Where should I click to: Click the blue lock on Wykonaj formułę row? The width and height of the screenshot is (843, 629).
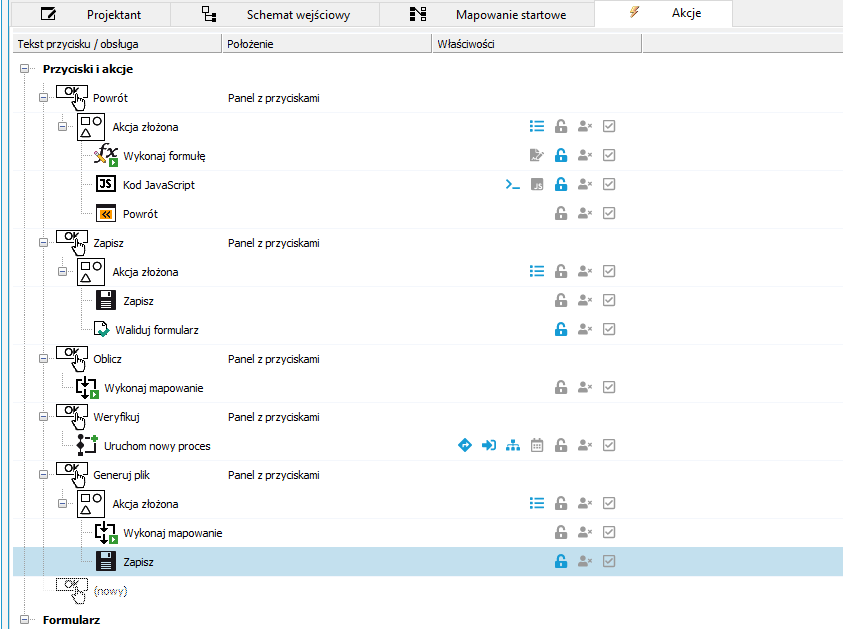point(561,155)
